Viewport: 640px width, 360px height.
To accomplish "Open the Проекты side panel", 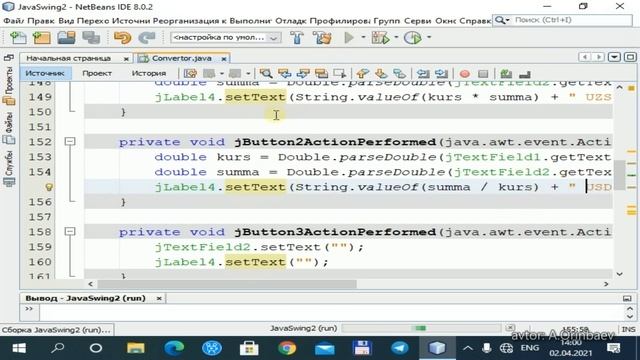I will pos(9,86).
